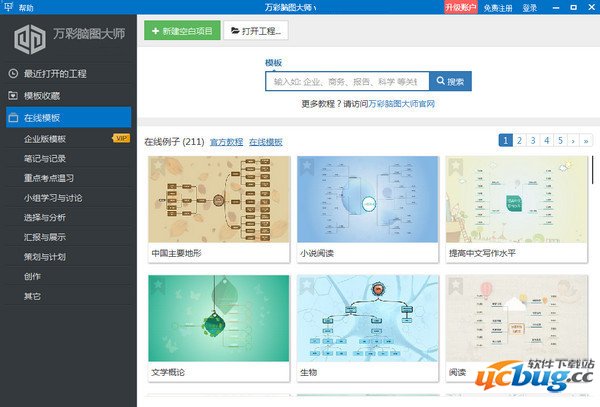600x407 pixels.
Task: Open the 笔记与记录 template category
Action: pyautogui.click(x=46, y=158)
